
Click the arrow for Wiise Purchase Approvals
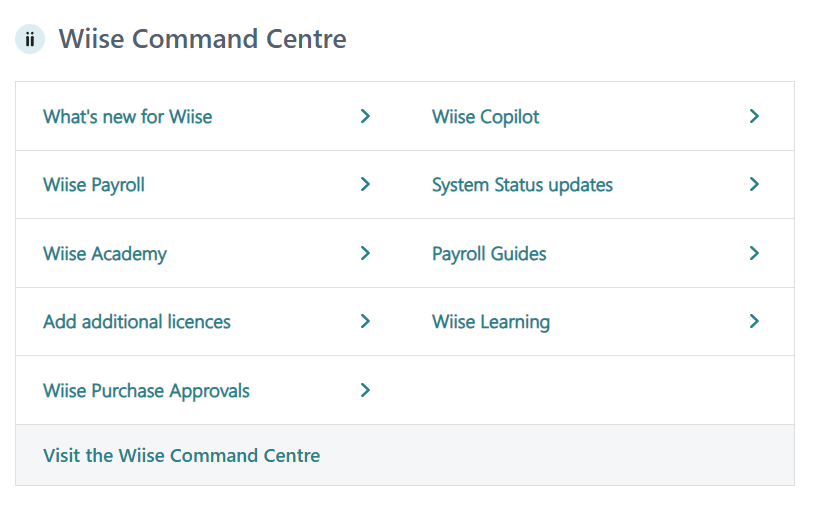click(365, 390)
